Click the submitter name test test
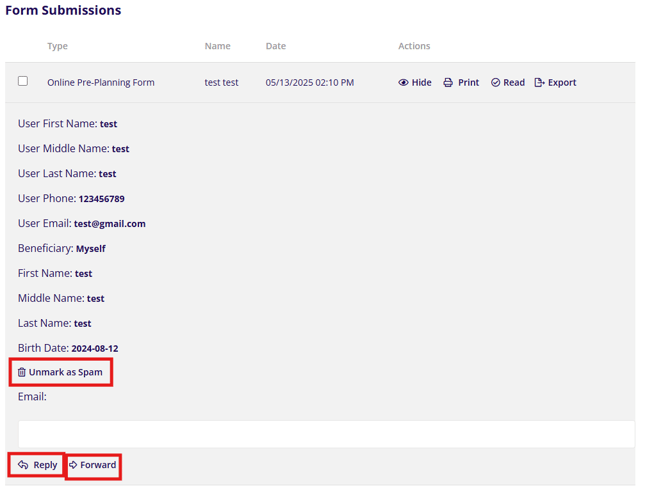Viewport: 670px width, 502px height. pyautogui.click(x=221, y=83)
